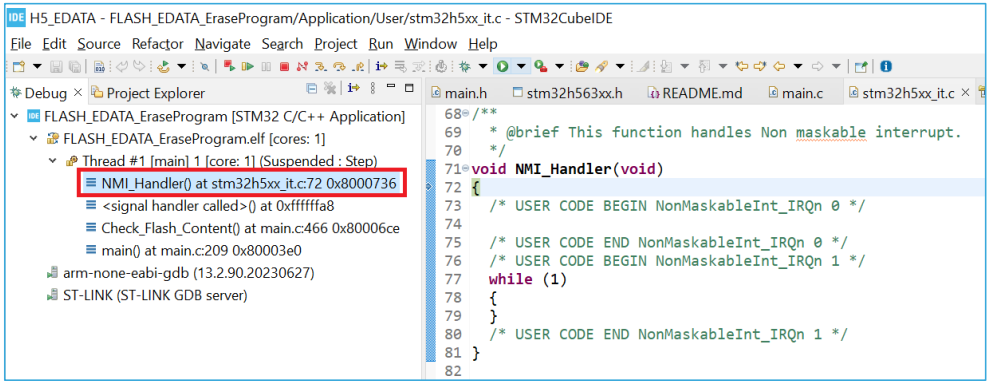Select arm-none-eabi-gdb process entry

(180, 273)
